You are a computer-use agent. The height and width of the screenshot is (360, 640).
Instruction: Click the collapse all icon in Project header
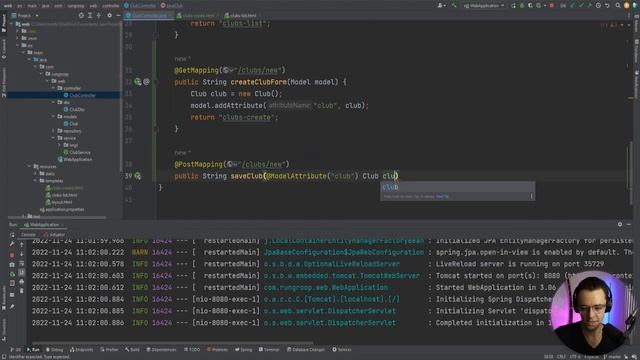tap(99, 16)
